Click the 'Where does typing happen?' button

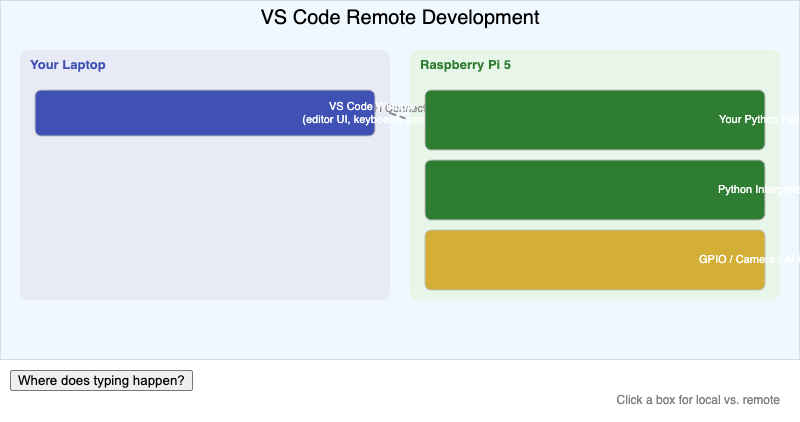(102, 381)
